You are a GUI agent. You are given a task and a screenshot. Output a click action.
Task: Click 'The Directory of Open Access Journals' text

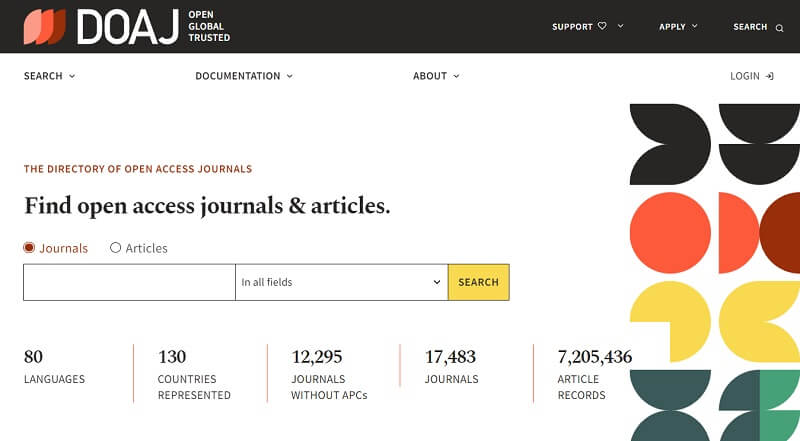pyautogui.click(x=138, y=169)
